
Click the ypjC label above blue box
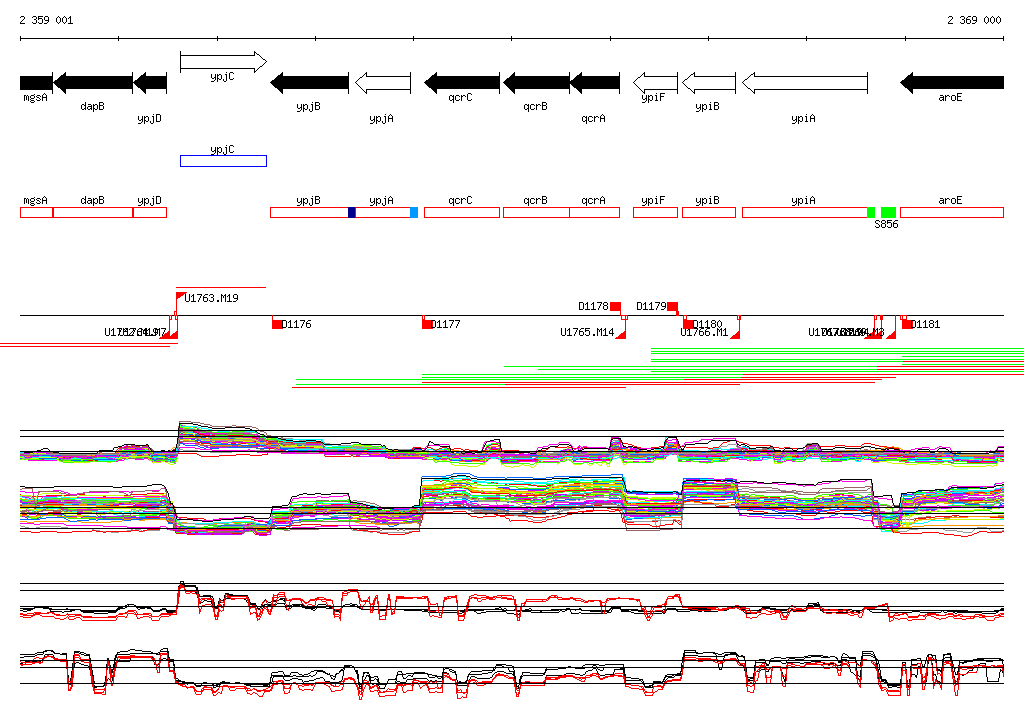(x=223, y=150)
